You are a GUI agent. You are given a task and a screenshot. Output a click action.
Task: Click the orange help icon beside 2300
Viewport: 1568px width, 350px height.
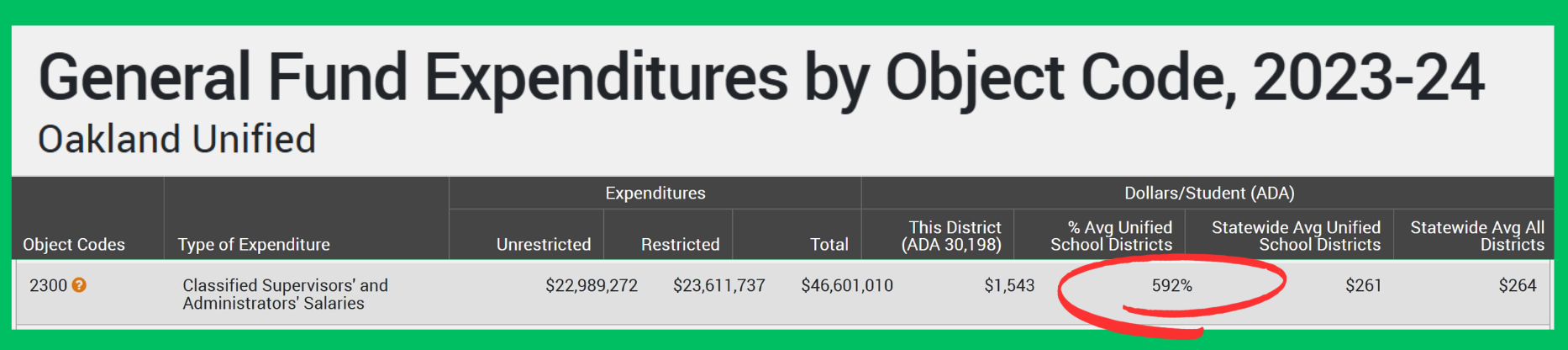tap(79, 285)
